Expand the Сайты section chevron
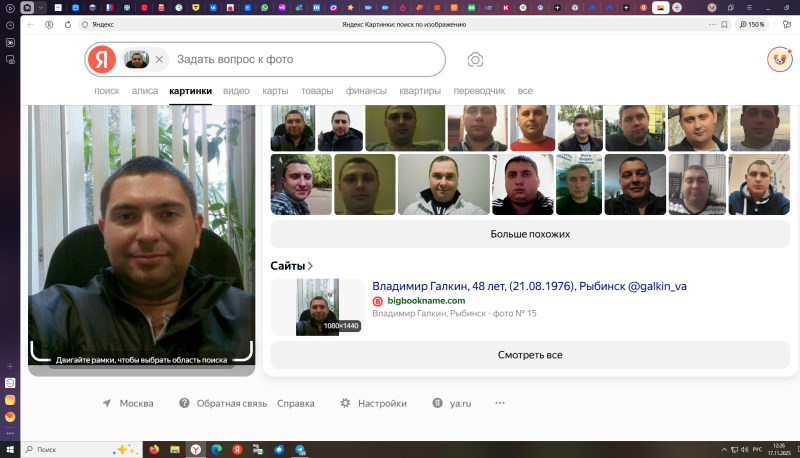 click(311, 266)
